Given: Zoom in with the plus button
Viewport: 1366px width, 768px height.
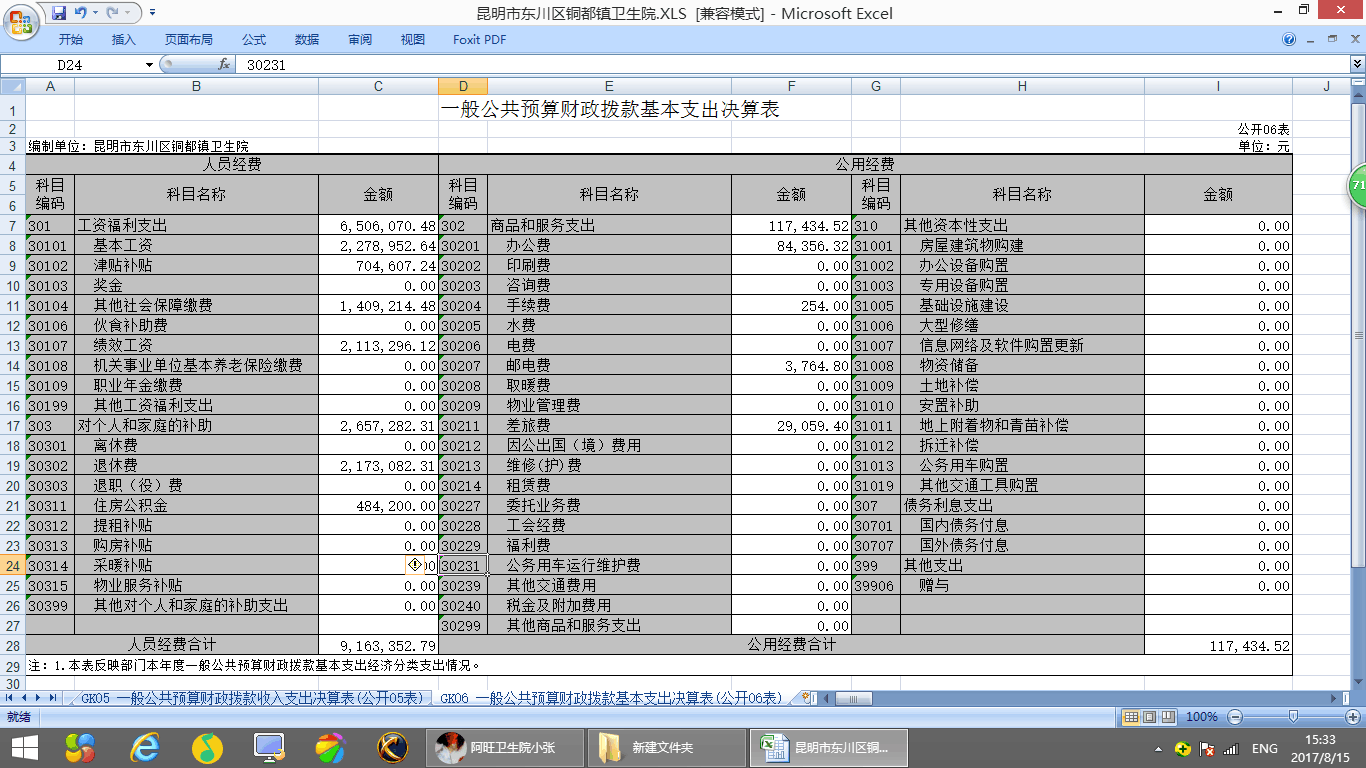Looking at the screenshot, I should pyautogui.click(x=1353, y=717).
